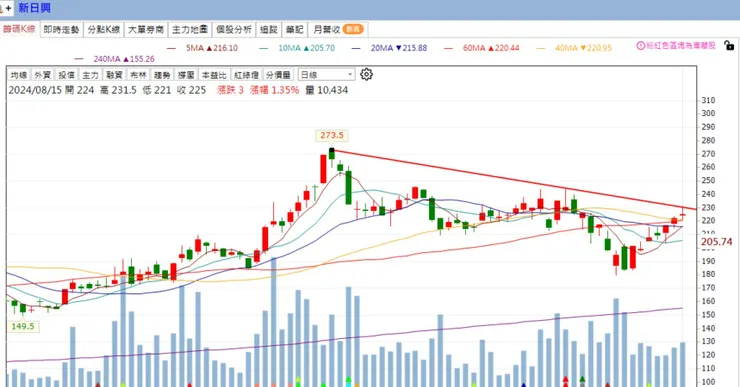740x387 pixels.
Task: Click the red descending trendline
Action: (x=514, y=180)
